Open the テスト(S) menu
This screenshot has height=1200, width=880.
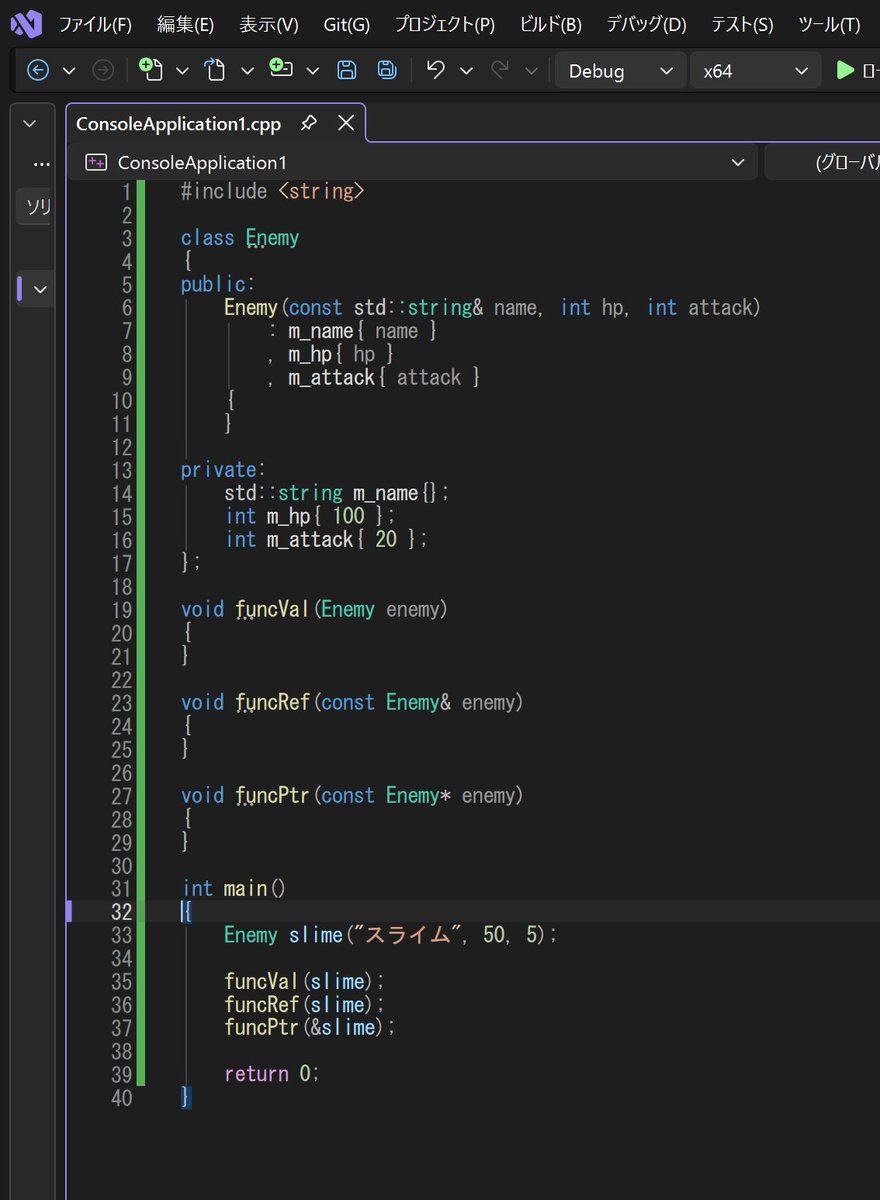[x=742, y=25]
